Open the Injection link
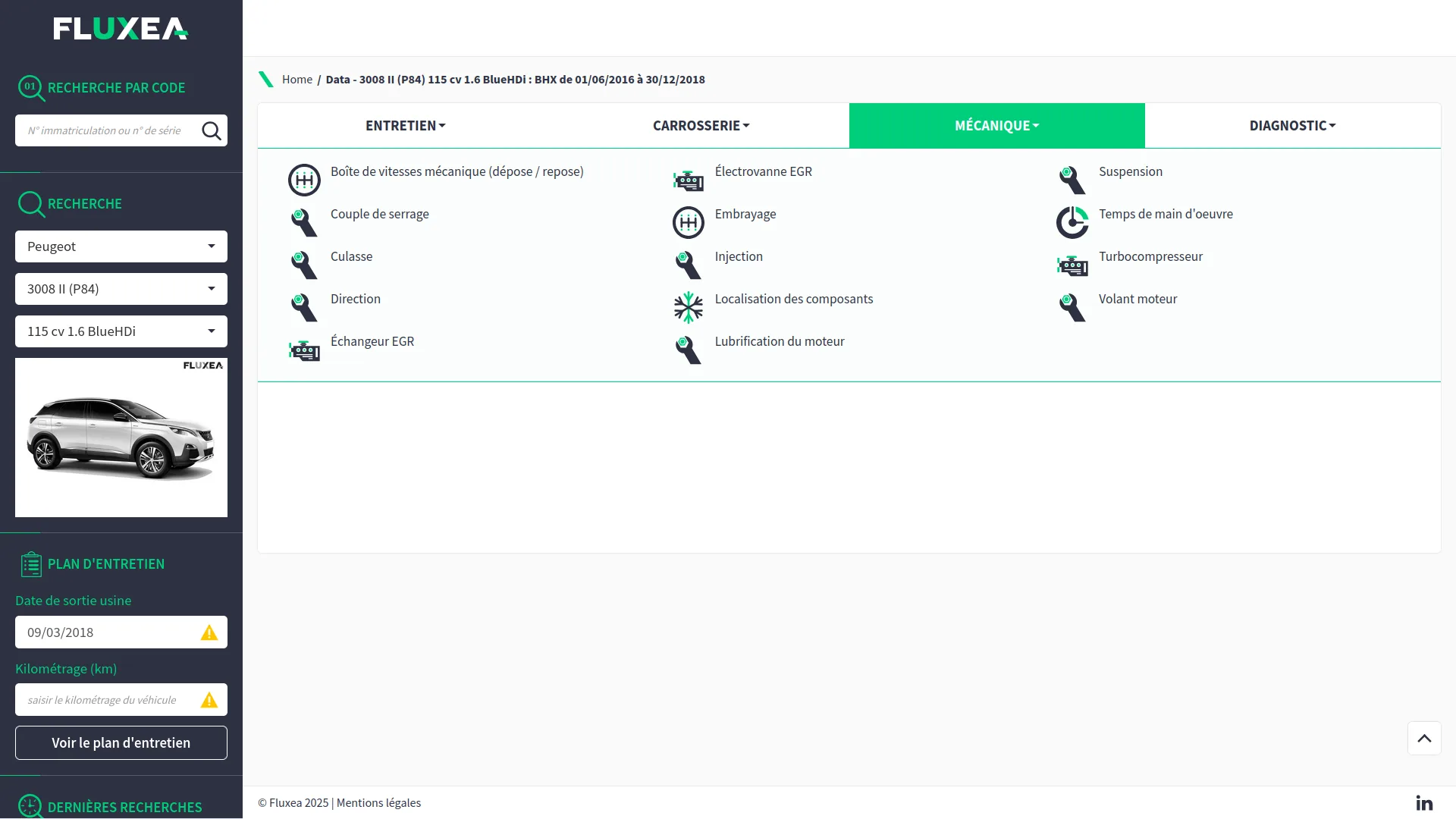Viewport: 1456px width, 819px height. [x=739, y=257]
